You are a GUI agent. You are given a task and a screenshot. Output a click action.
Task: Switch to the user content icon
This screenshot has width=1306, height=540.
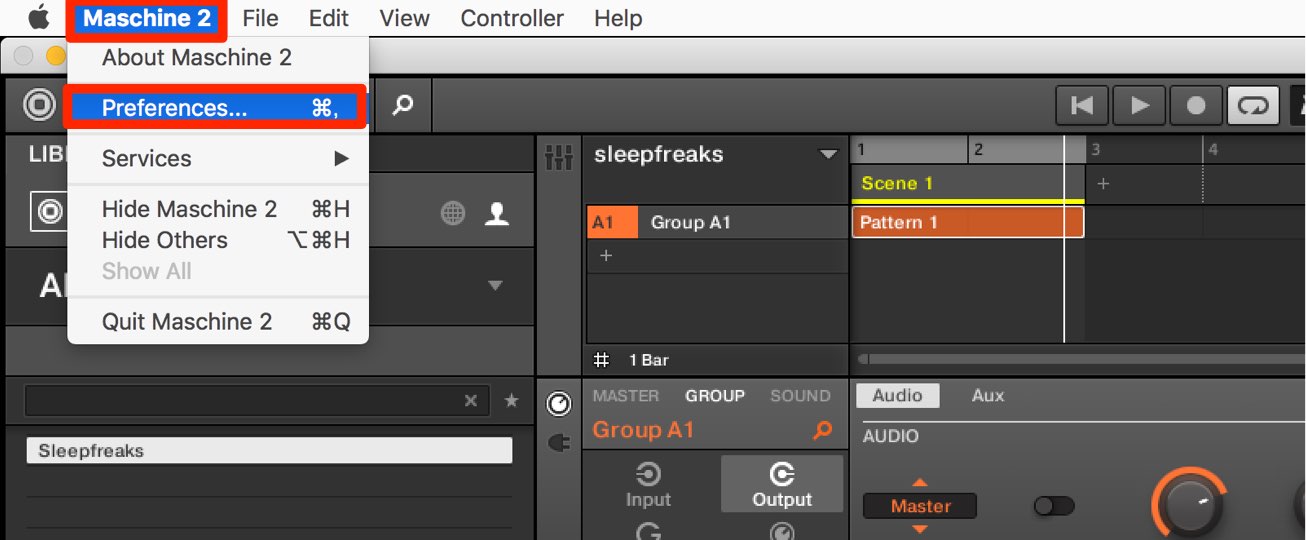click(x=496, y=212)
